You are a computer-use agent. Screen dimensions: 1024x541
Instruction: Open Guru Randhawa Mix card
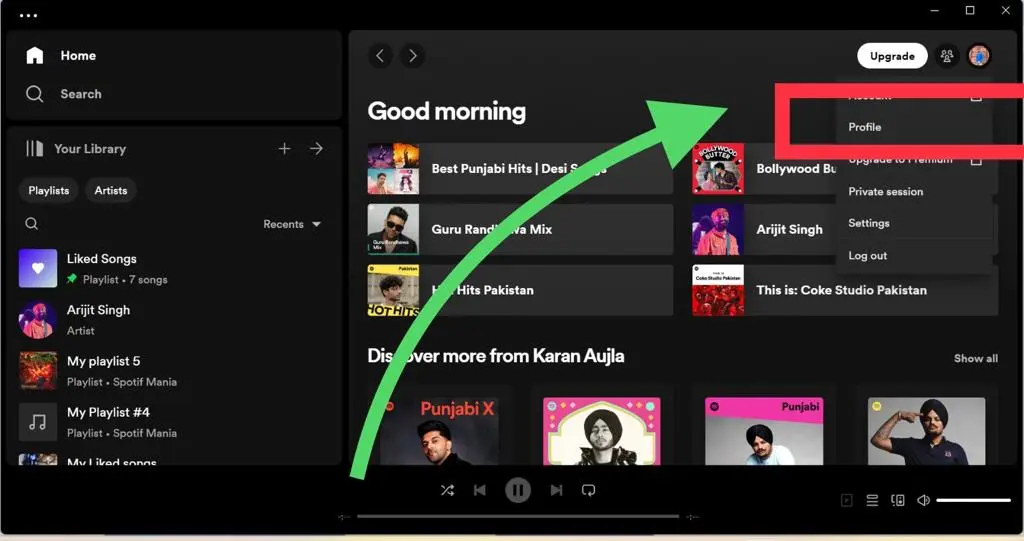(x=520, y=229)
